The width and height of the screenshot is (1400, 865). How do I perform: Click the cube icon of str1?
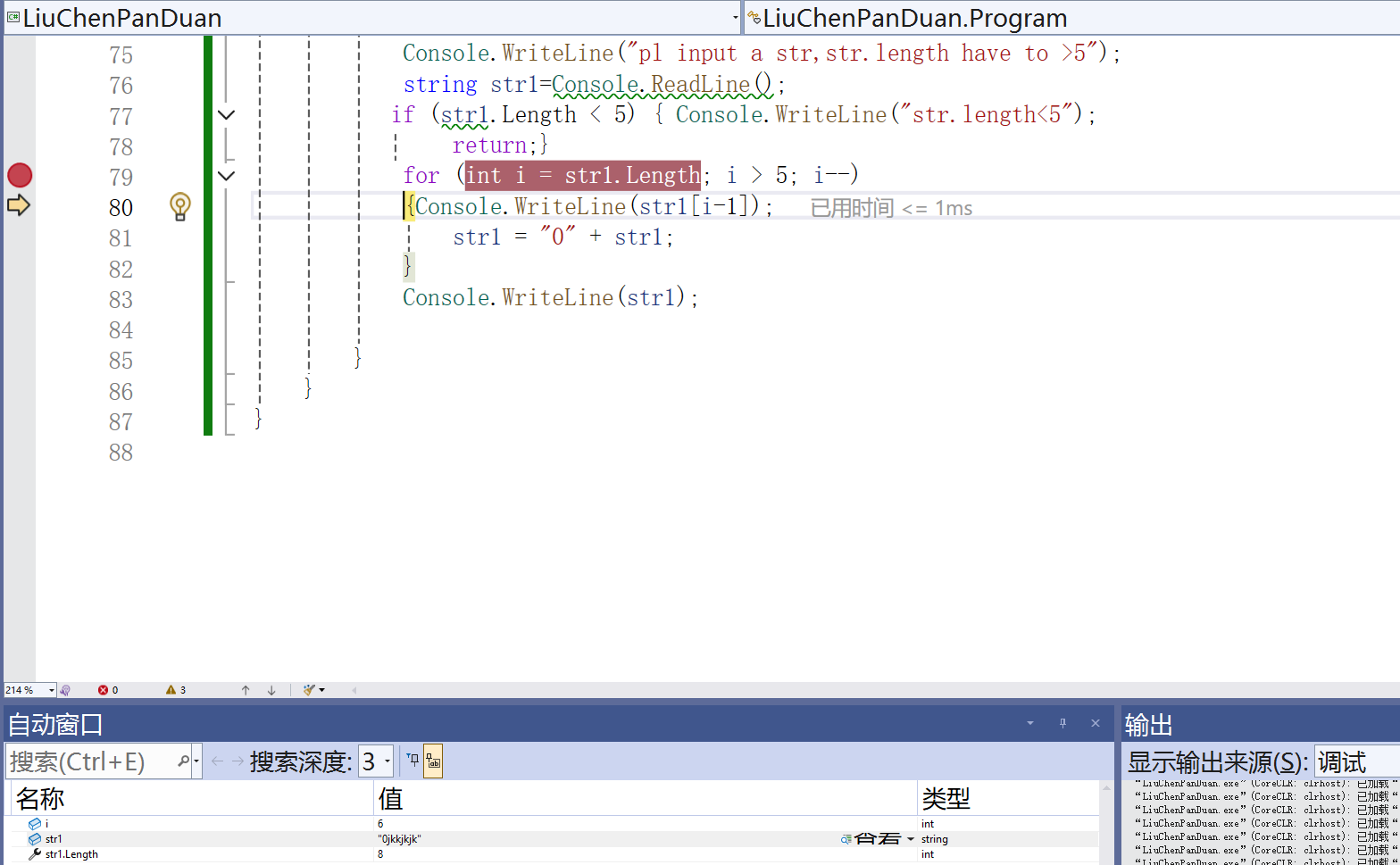[x=35, y=839]
